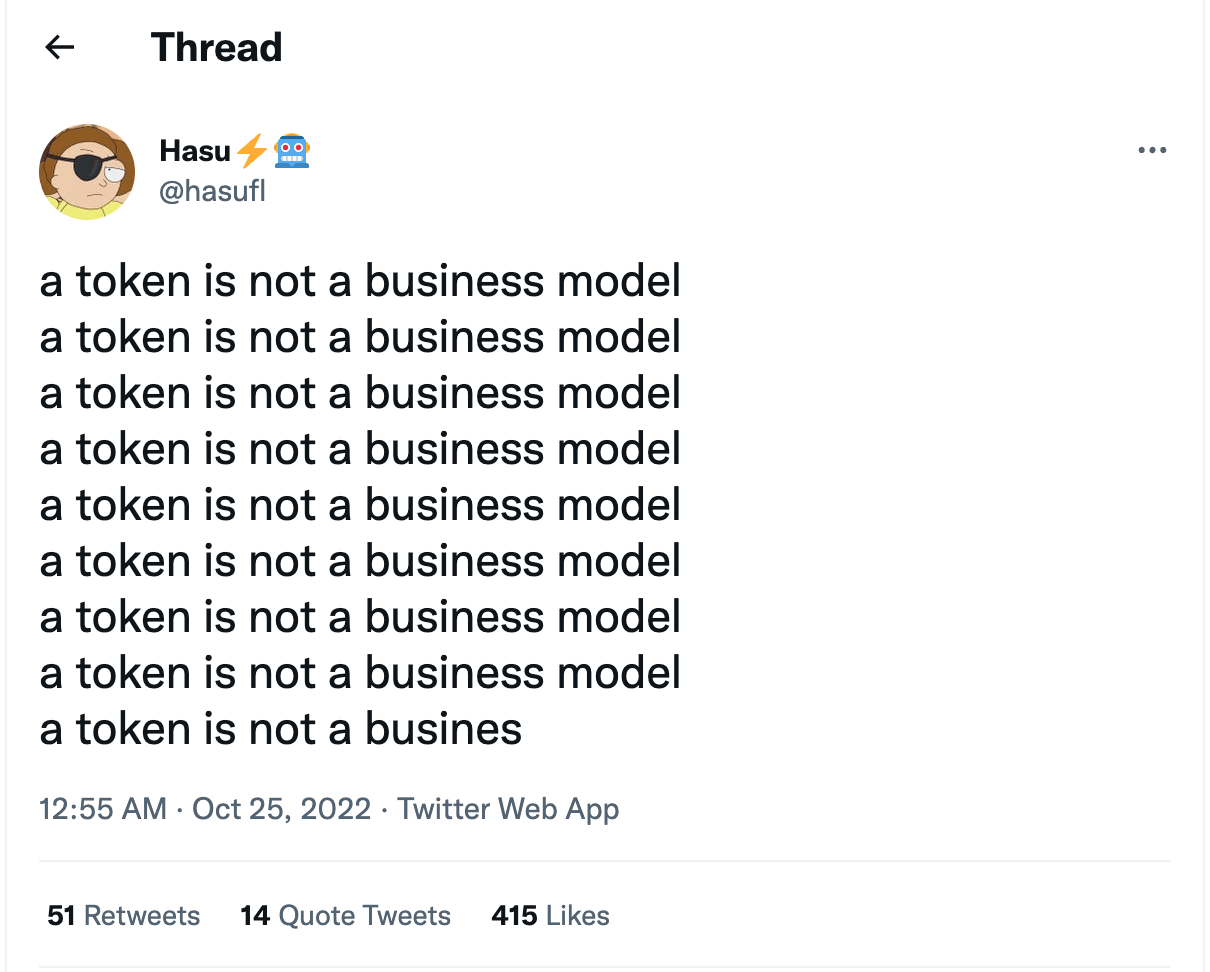Image resolution: width=1210 pixels, height=972 pixels.
Task: Click Hasu's eyepatch cartoon profile avatar
Action: [x=87, y=172]
